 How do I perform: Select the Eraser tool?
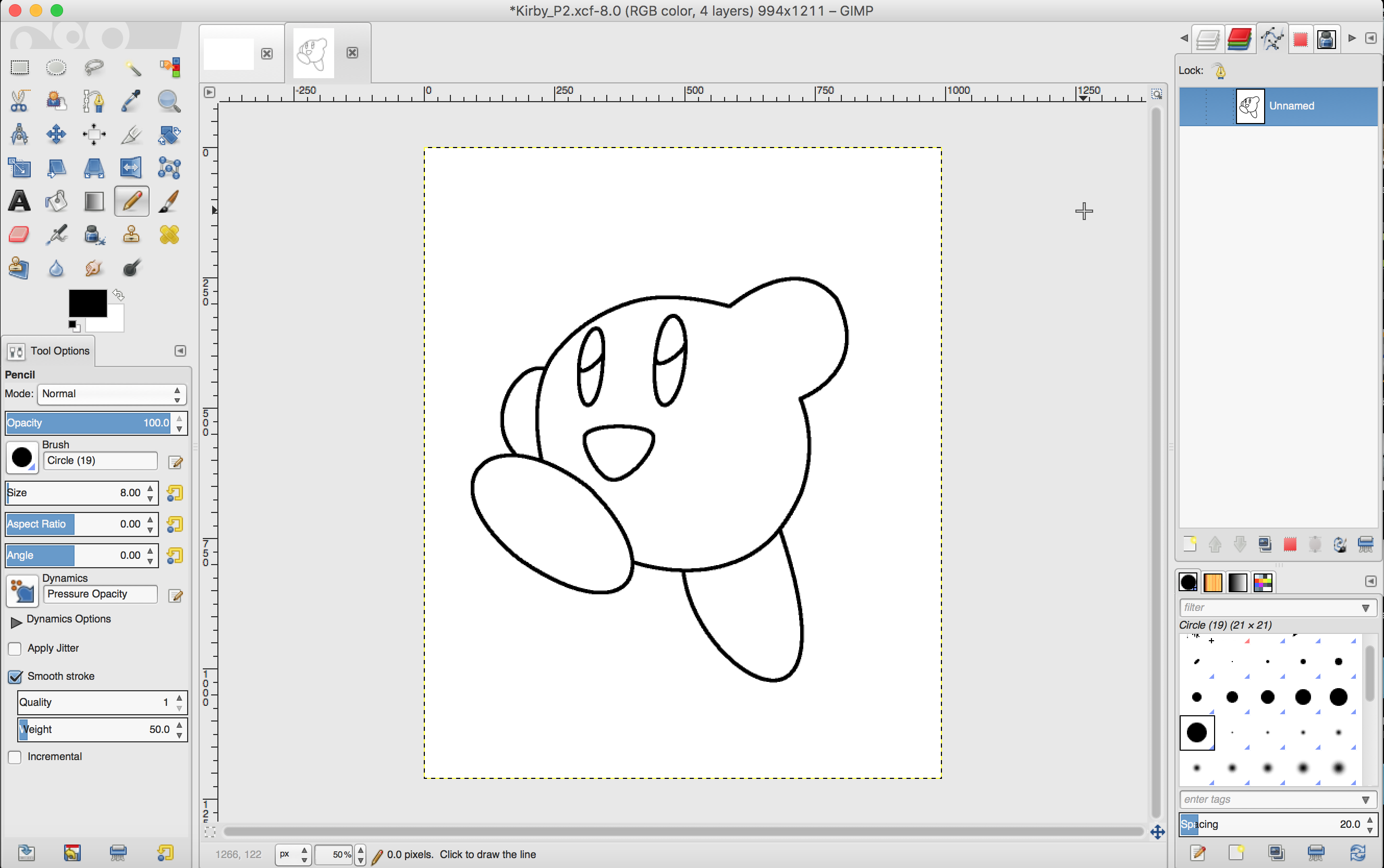coord(19,234)
